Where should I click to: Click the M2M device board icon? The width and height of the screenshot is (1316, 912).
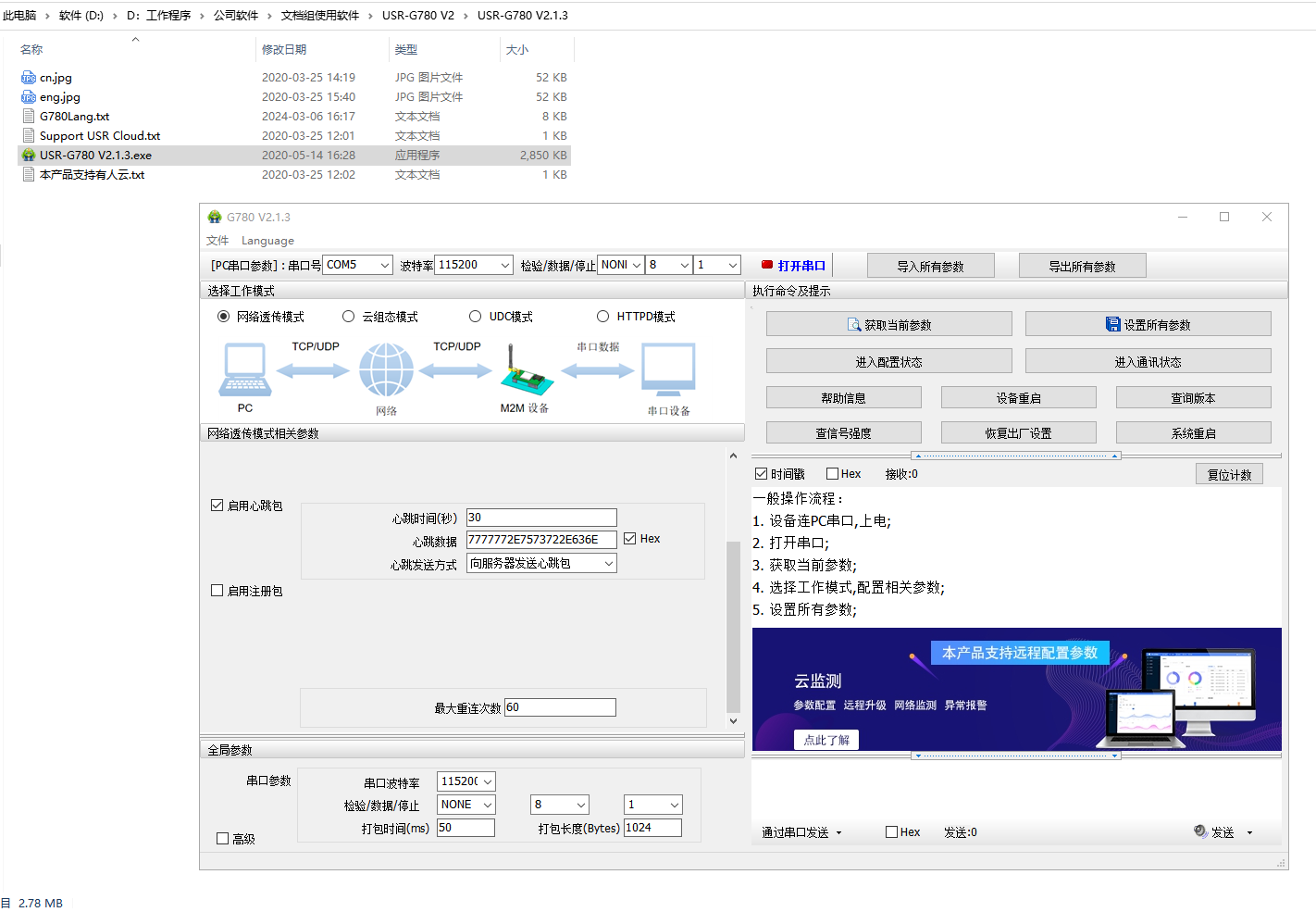526,372
